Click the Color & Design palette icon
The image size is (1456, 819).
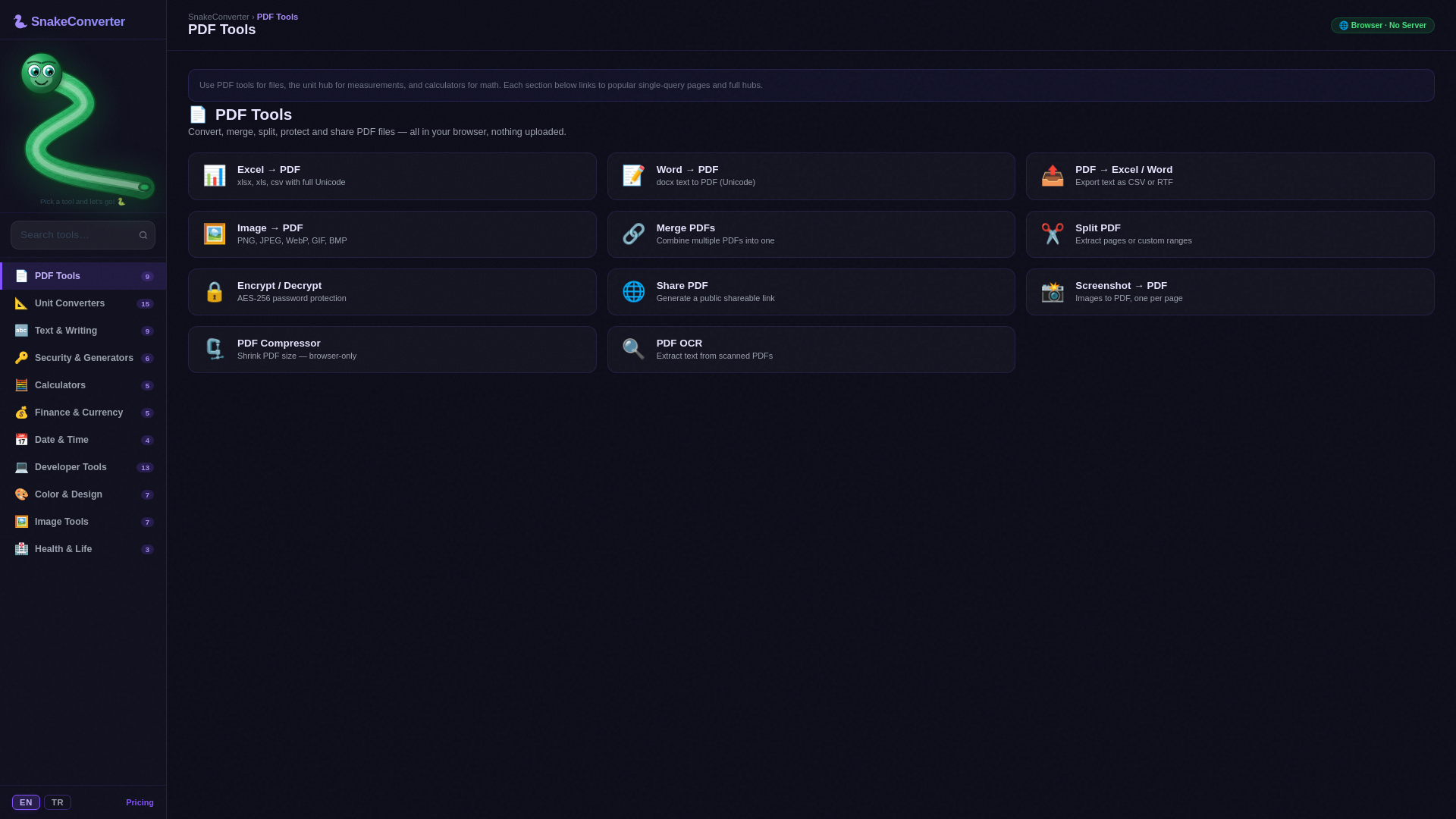coord(21,494)
